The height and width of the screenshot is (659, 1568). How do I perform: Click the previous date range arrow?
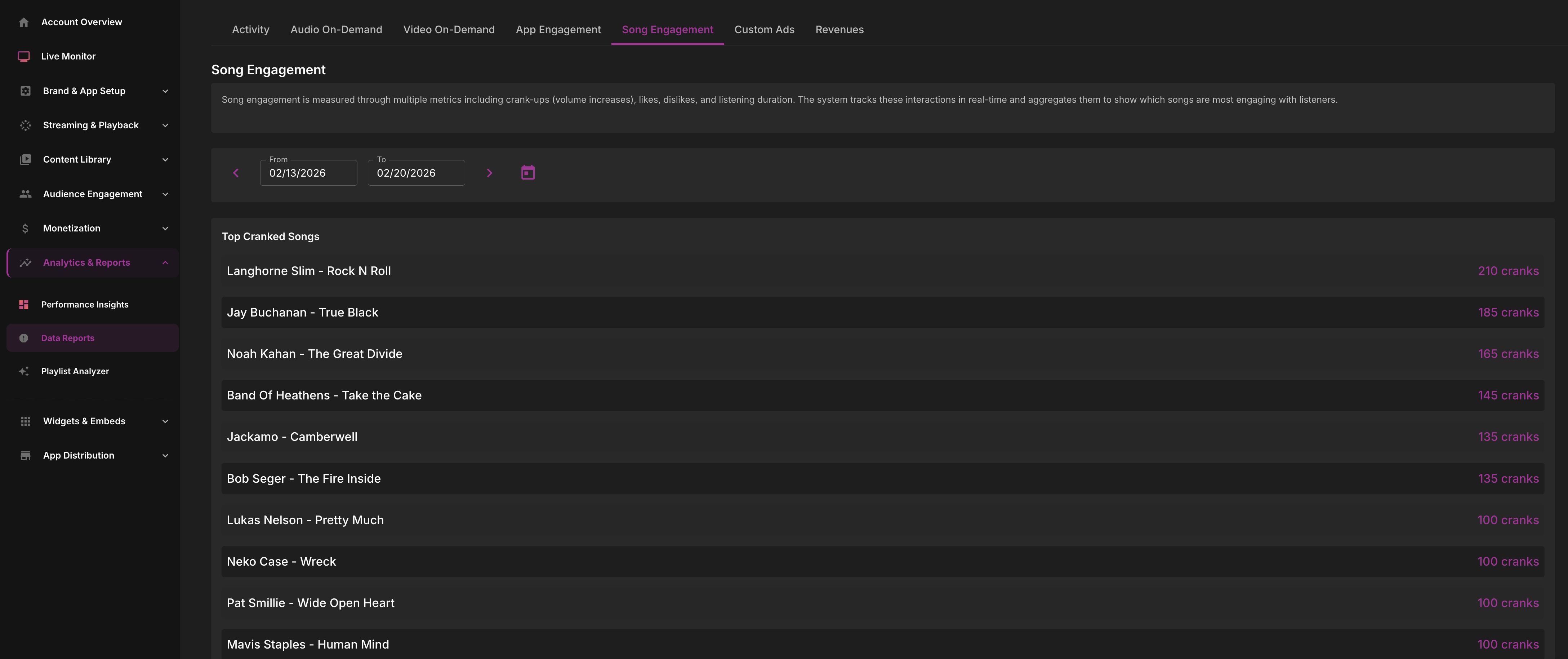point(236,173)
